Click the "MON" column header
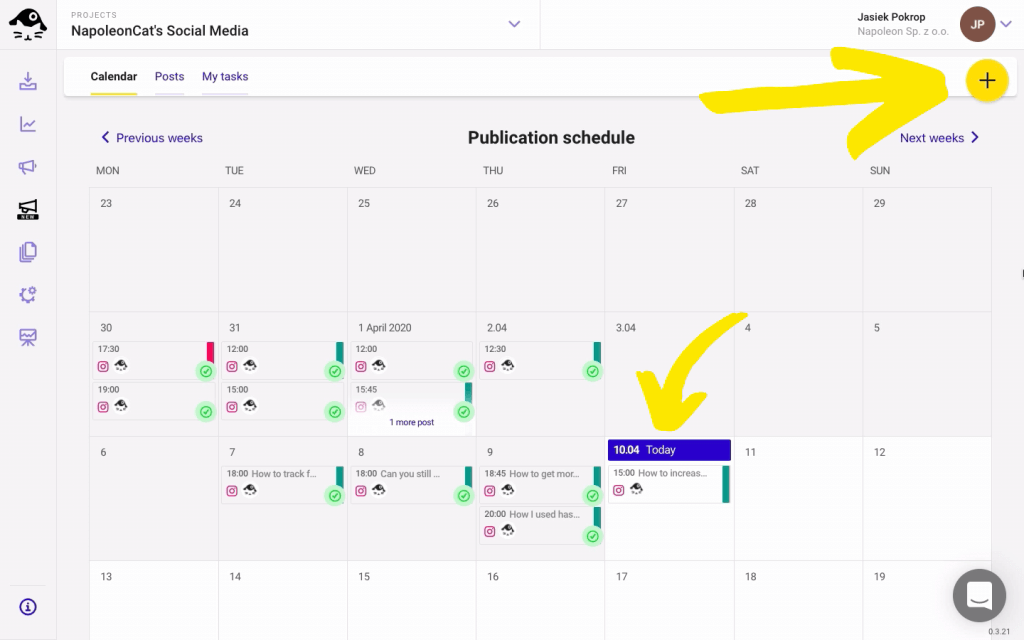This screenshot has width=1024, height=640. [108, 170]
